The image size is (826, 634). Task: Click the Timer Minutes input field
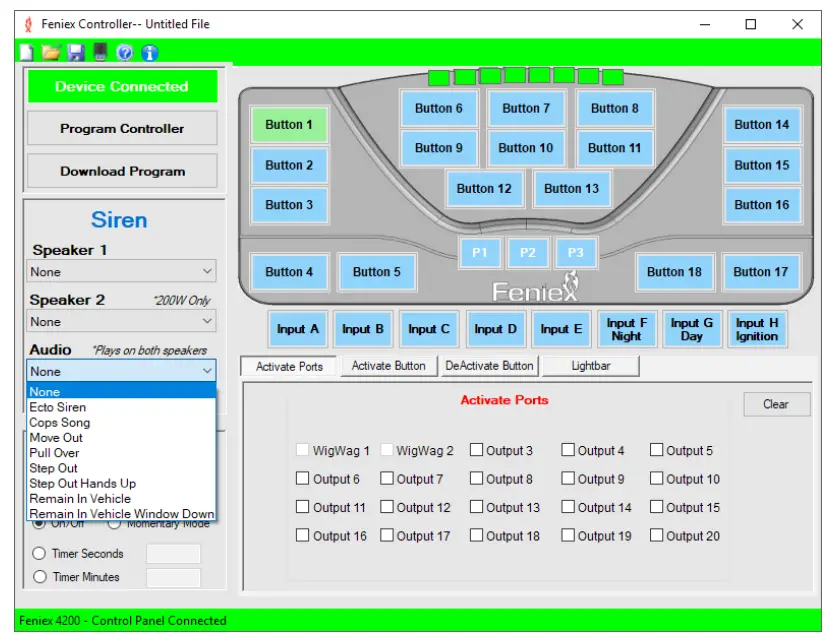173,578
